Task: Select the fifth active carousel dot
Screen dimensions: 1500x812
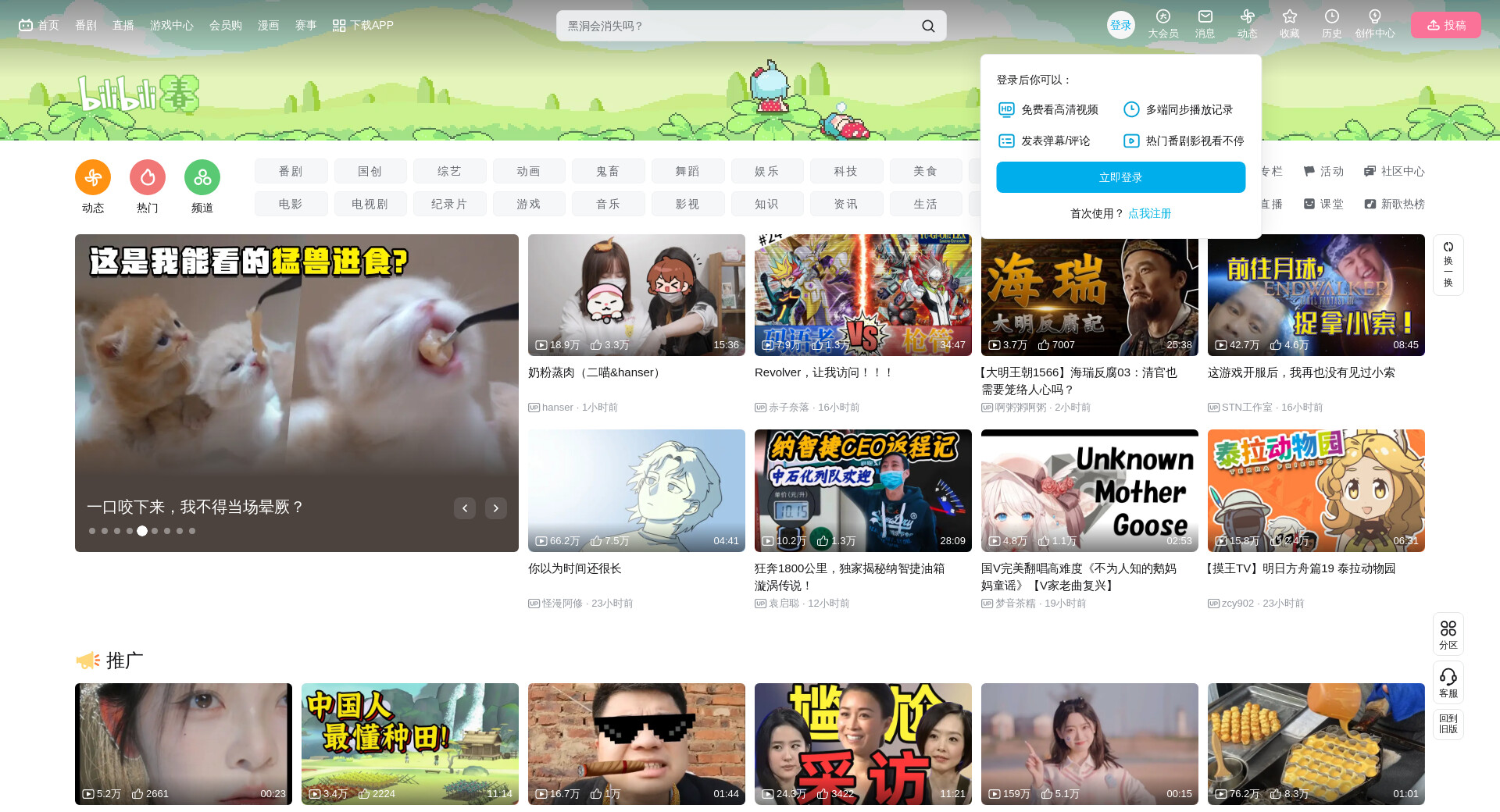Action: (x=142, y=531)
